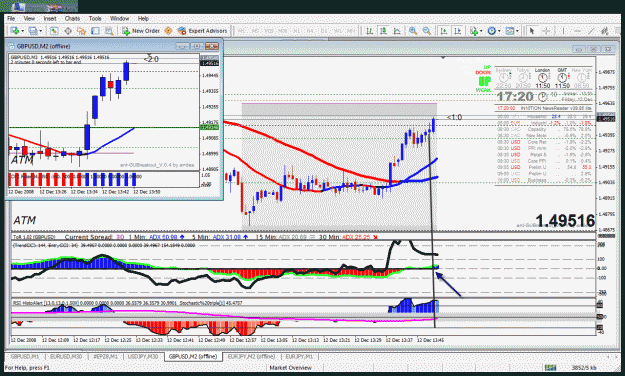Screen dimensions: 625x376
Task: Expand the Indicators dropdown arrow
Action: [x=481, y=31]
